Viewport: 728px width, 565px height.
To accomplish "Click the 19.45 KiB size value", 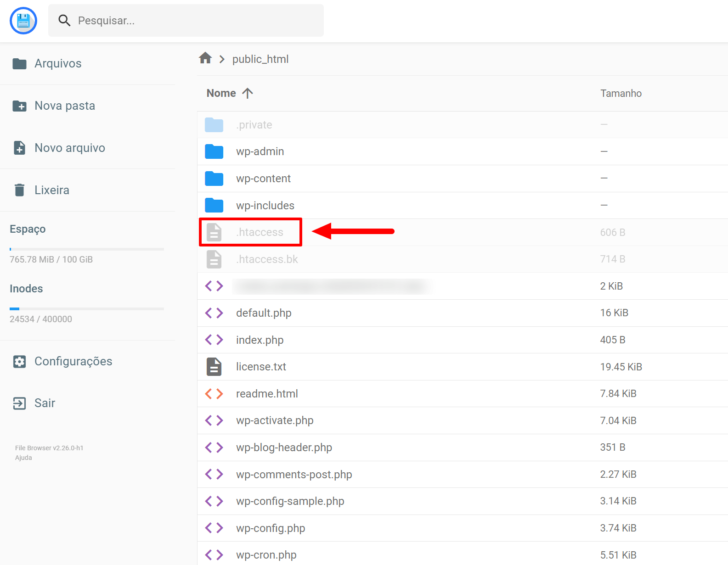I will point(621,367).
